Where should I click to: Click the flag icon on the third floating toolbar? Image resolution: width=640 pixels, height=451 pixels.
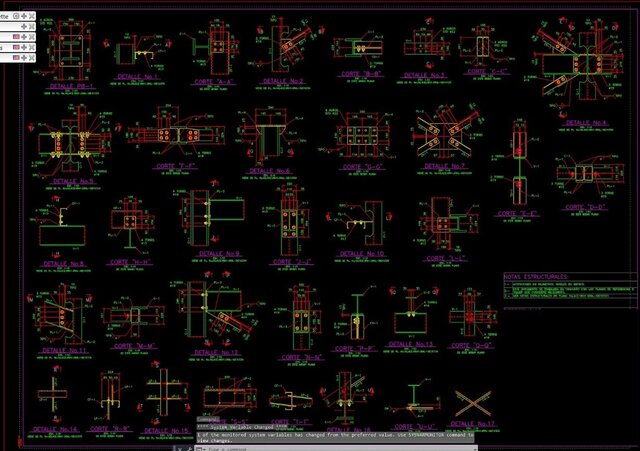(x=16, y=37)
